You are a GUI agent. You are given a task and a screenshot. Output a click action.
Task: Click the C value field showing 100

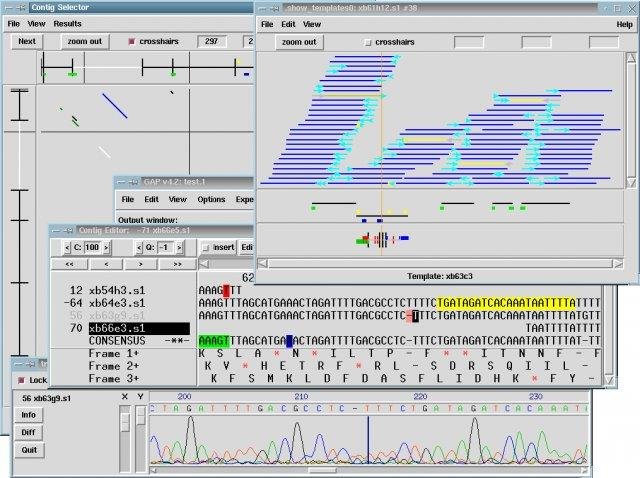(x=92, y=247)
